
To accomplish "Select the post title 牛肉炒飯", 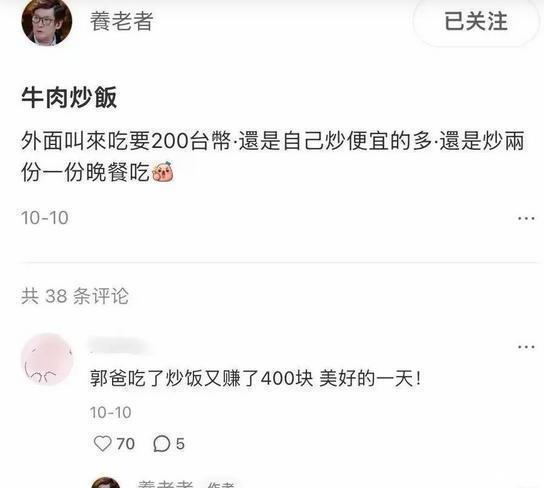I will (x=69, y=97).
